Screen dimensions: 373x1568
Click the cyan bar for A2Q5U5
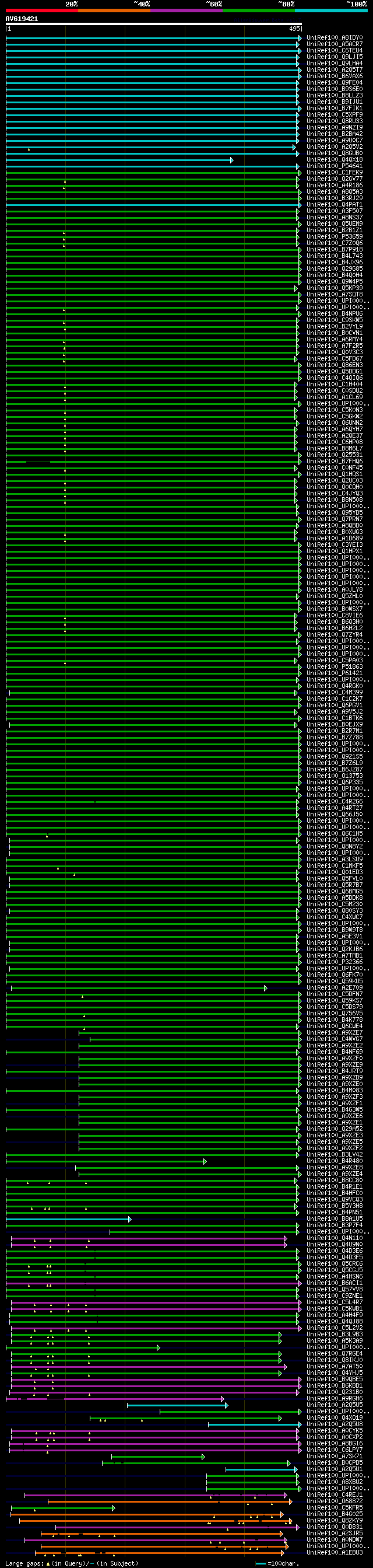coord(177,1405)
